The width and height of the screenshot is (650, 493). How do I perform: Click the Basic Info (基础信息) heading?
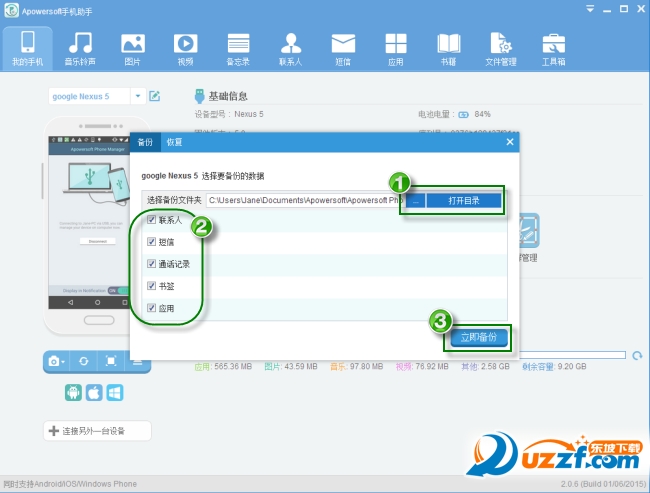[x=228, y=96]
